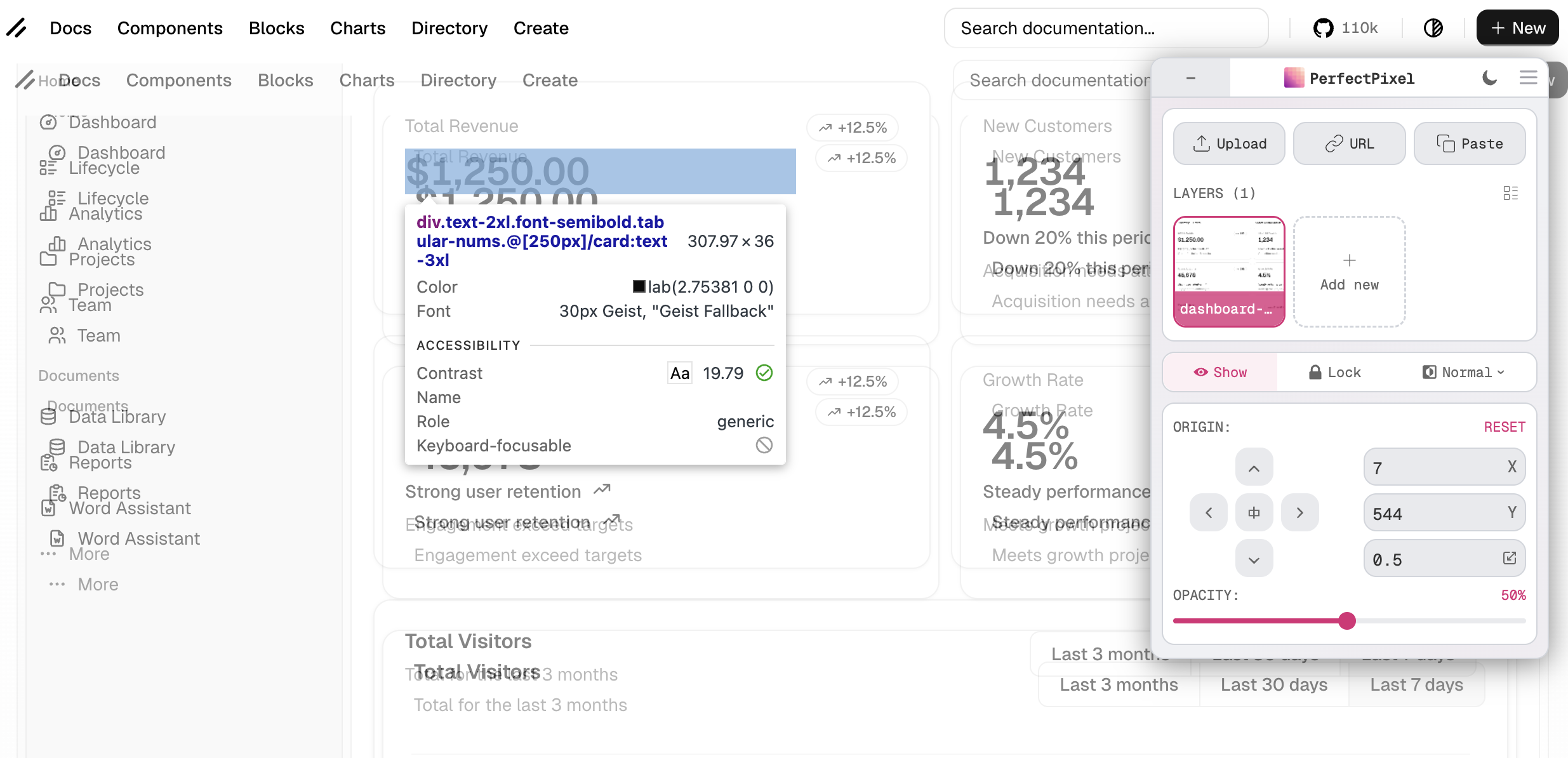
Task: Switch PerfectPixel to dark mode
Action: (1489, 78)
